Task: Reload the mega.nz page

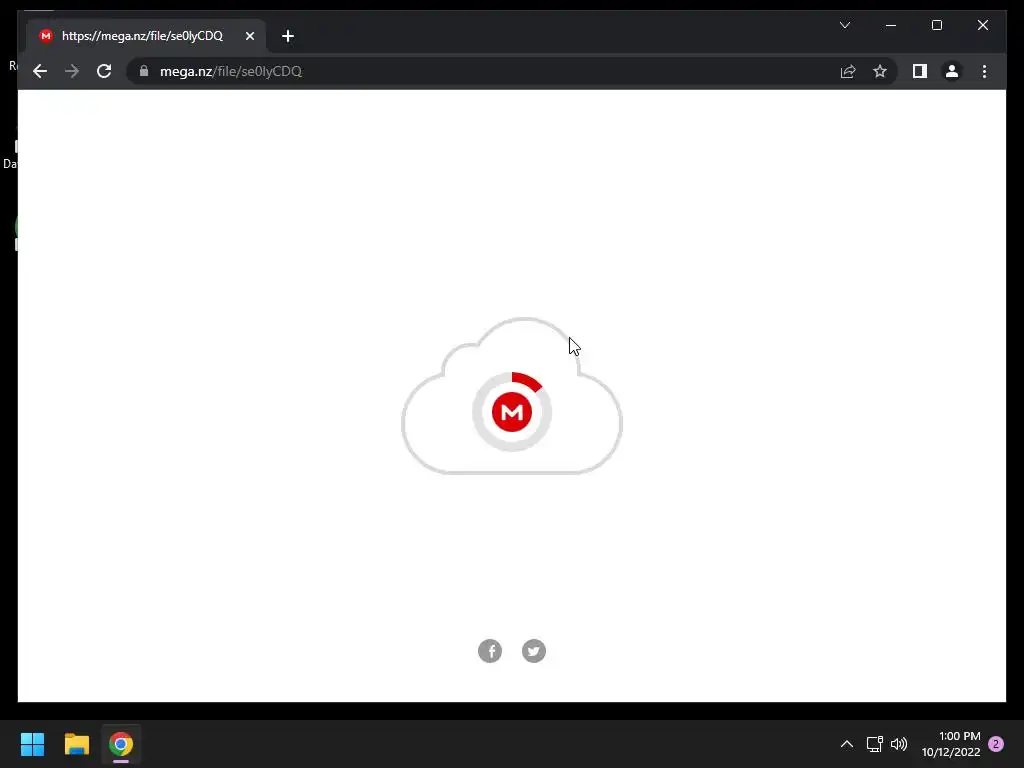Action: [104, 71]
